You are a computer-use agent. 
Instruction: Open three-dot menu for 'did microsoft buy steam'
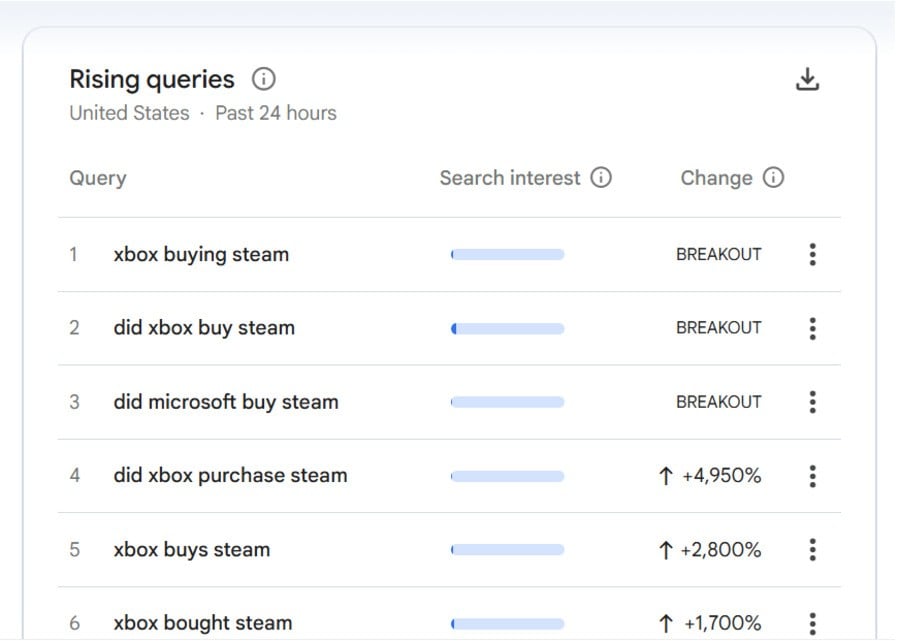tap(812, 402)
